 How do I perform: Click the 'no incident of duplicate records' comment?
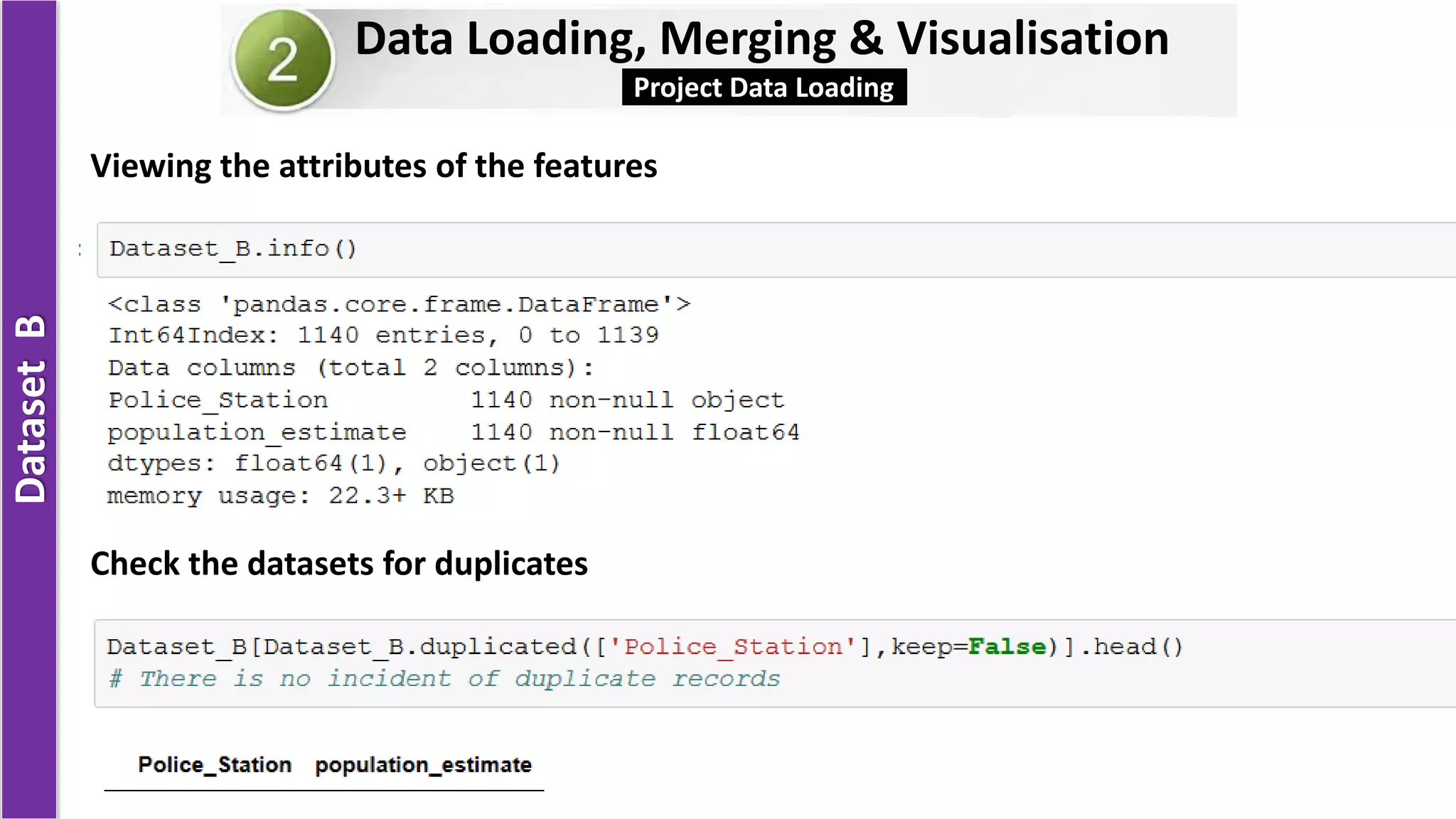(x=444, y=679)
